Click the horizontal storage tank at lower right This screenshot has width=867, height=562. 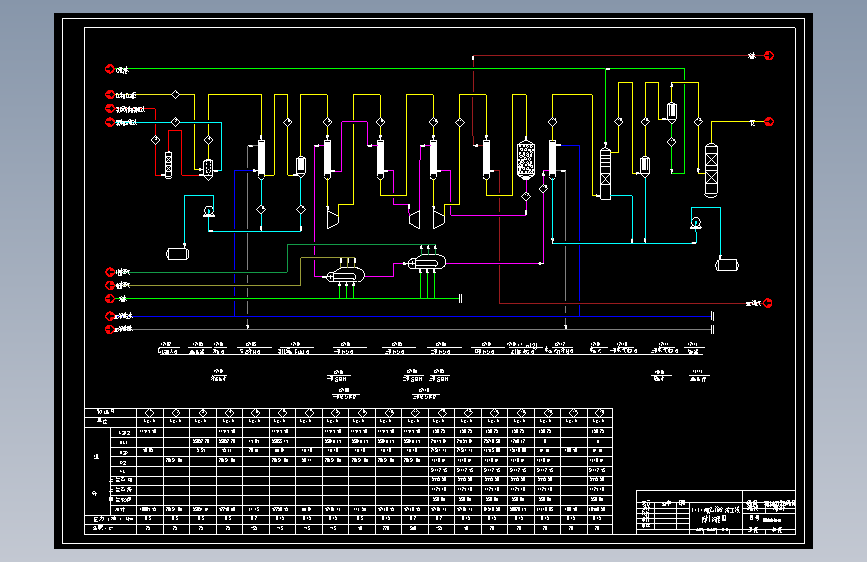pos(727,265)
